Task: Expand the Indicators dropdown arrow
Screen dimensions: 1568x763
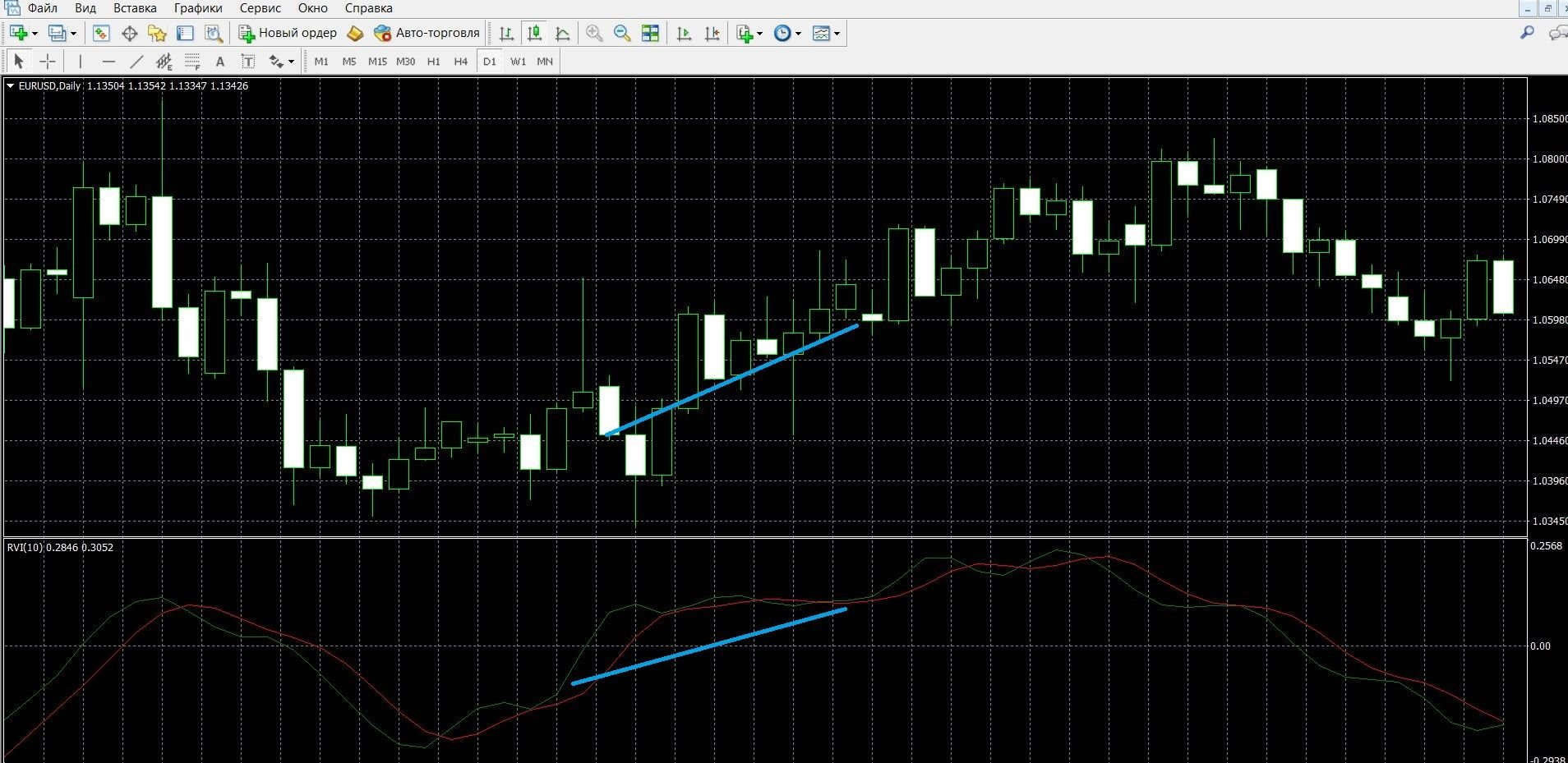Action: 759,34
